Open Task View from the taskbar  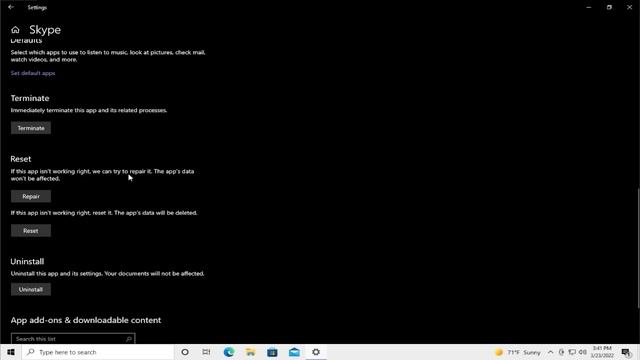(x=207, y=352)
